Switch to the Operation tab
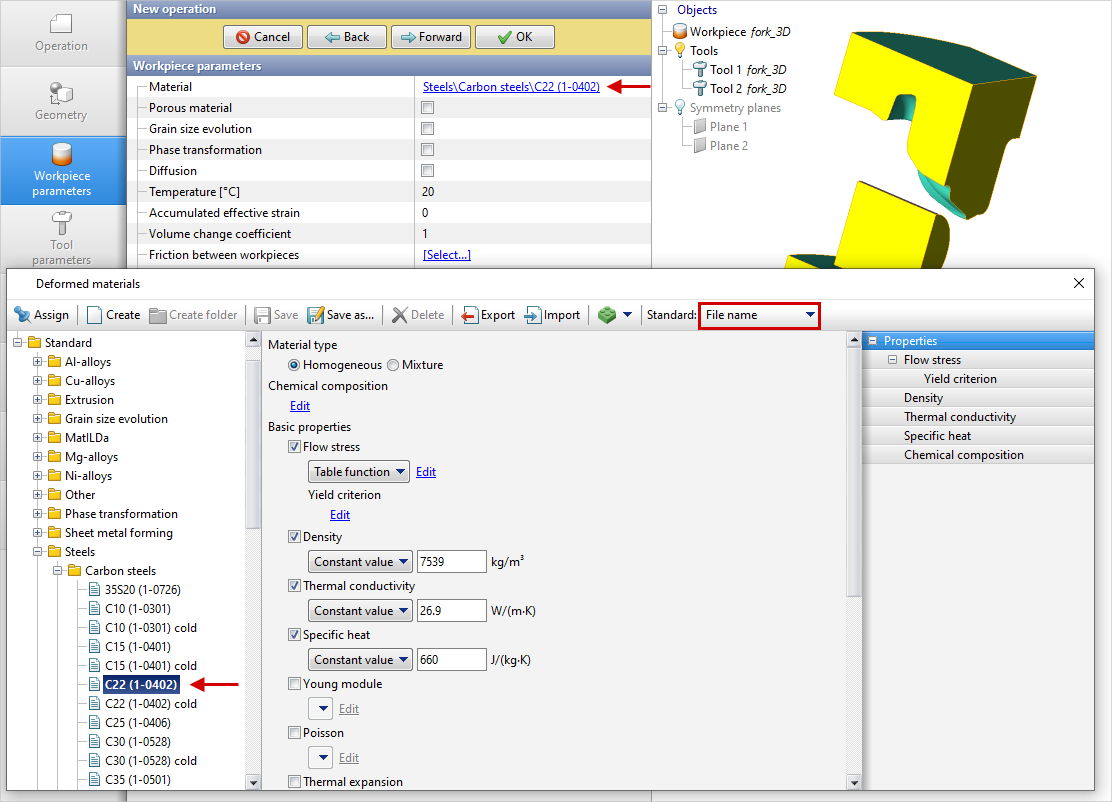This screenshot has width=1112, height=802. (x=62, y=33)
